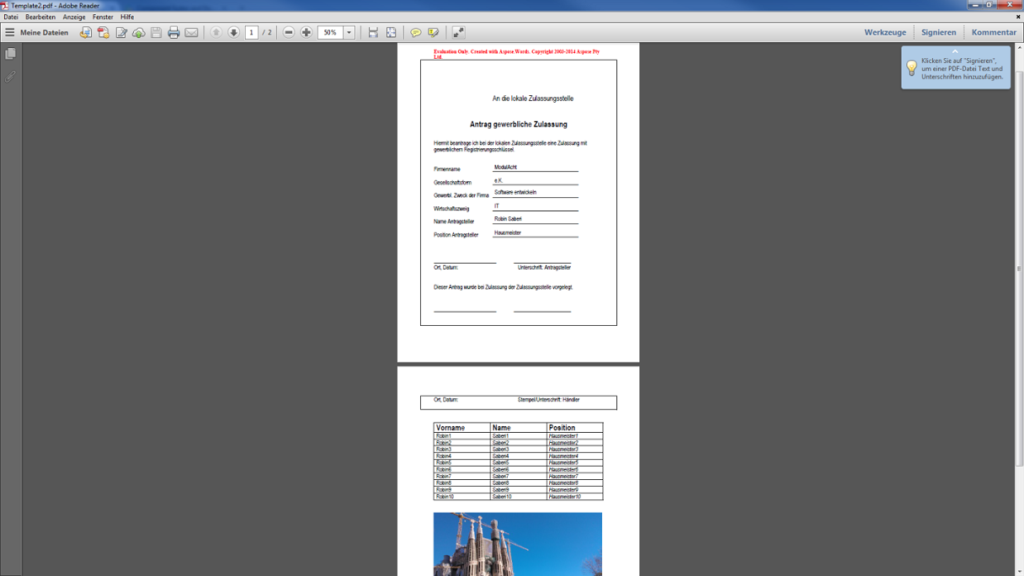Click the An die lokale Zulassungsstelle text
The width and height of the screenshot is (1024, 576).
pyautogui.click(x=533, y=99)
